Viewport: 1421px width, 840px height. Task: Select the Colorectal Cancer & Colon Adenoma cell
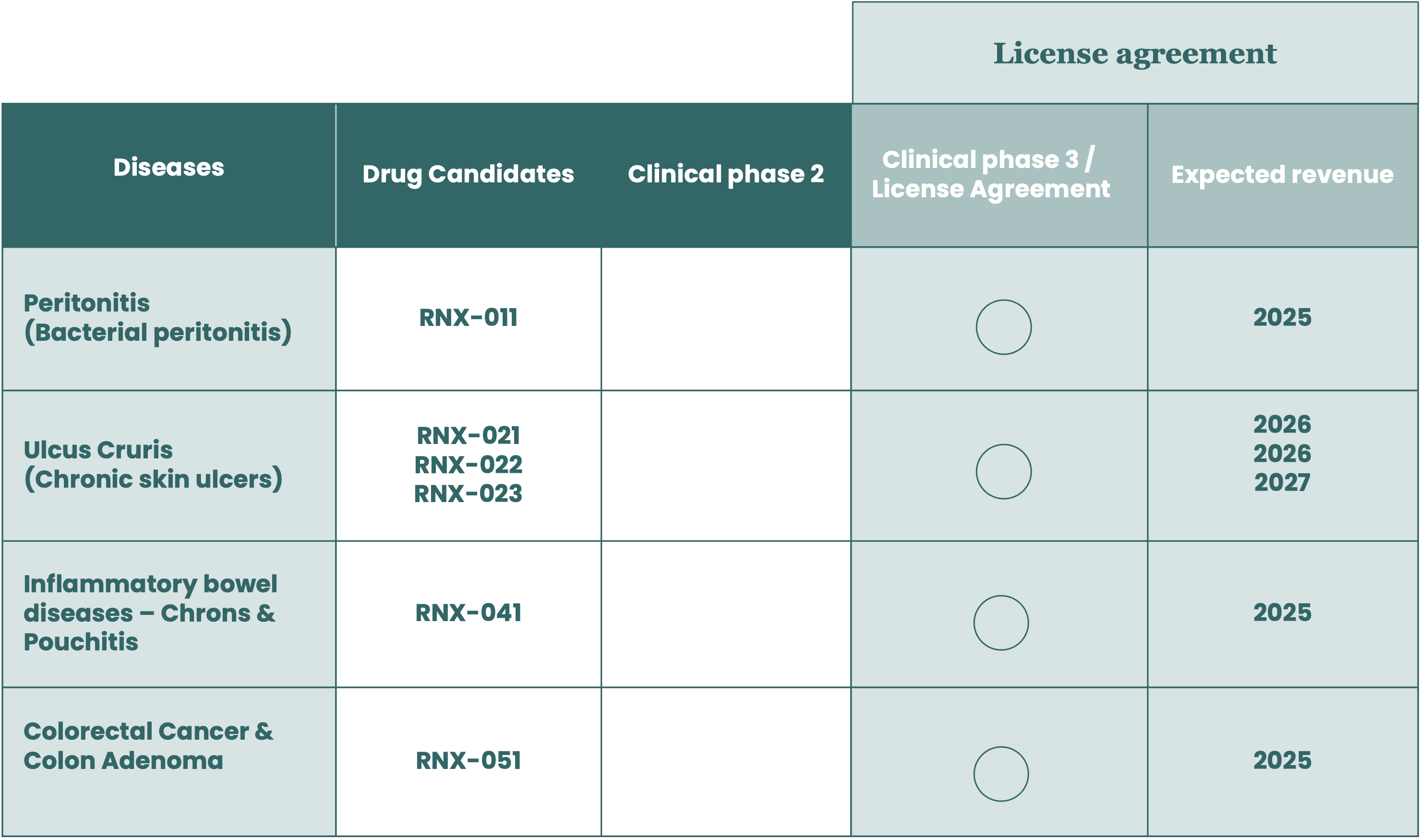(x=169, y=761)
